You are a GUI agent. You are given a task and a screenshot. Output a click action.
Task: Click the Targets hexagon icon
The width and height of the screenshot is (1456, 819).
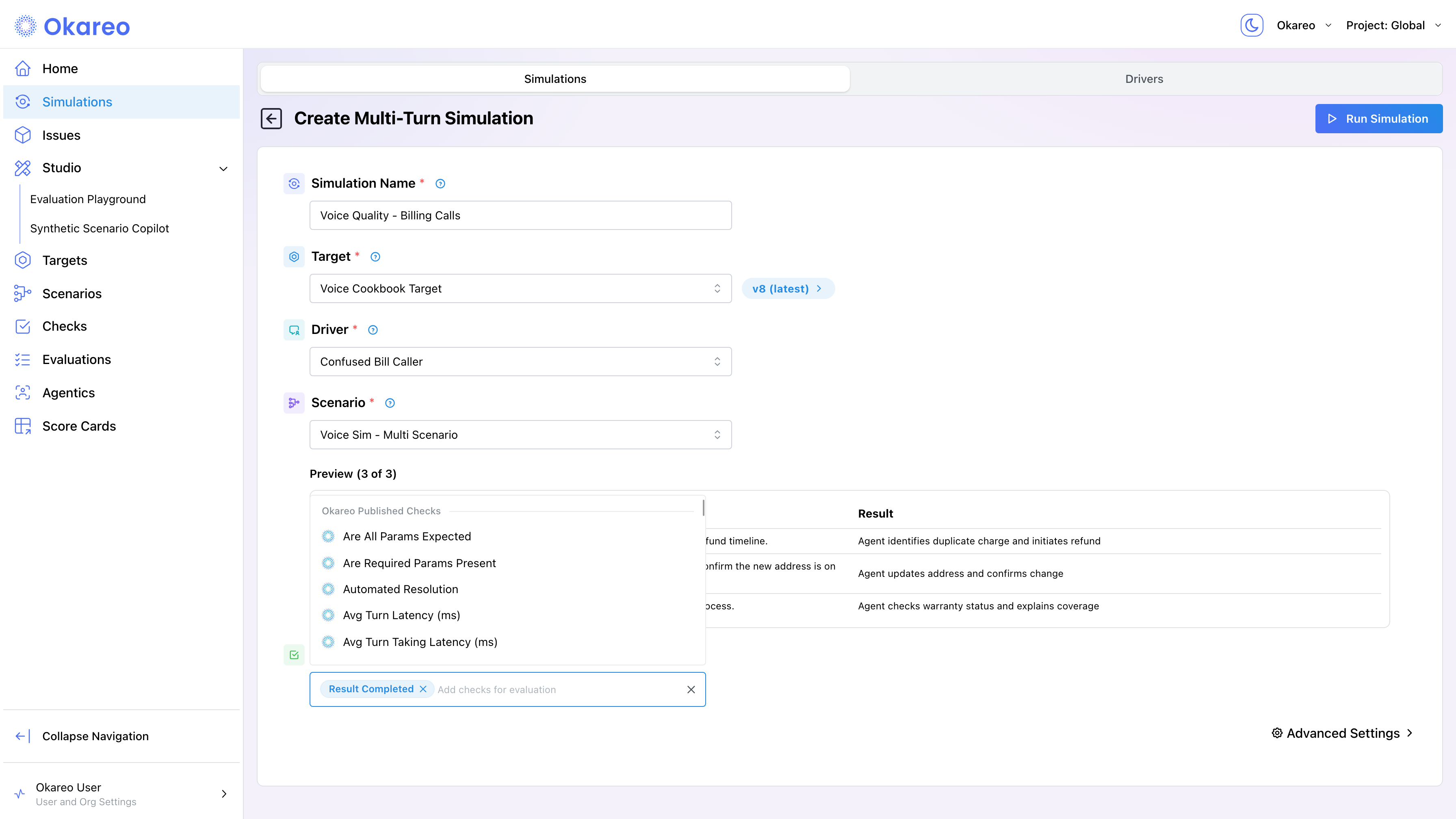[23, 260]
